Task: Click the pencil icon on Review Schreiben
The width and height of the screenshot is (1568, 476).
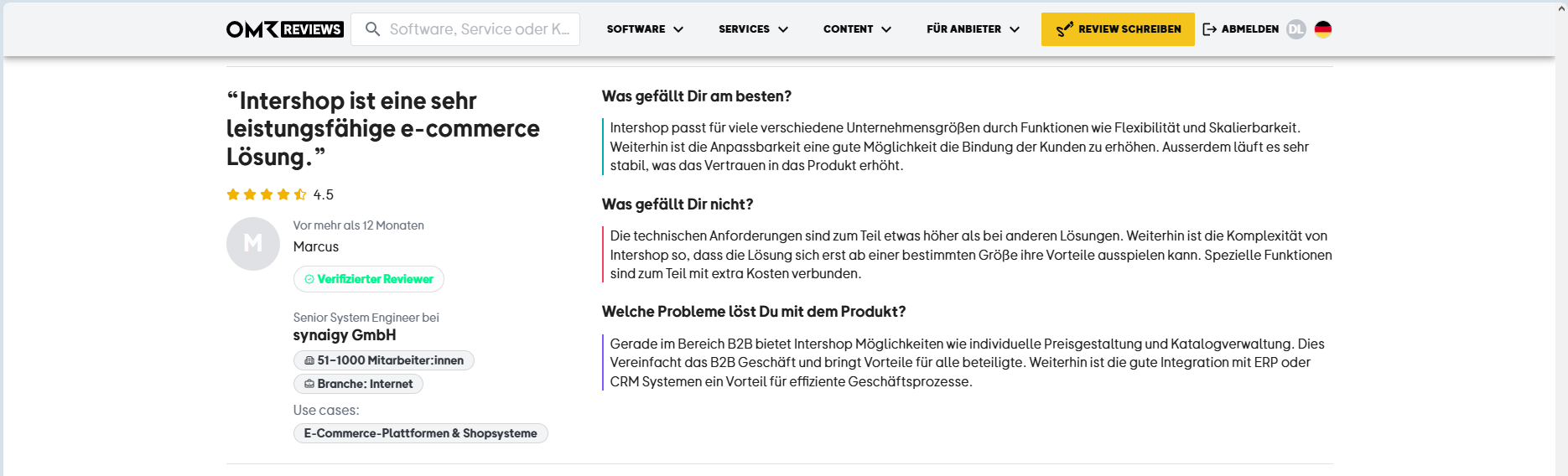Action: [x=1064, y=29]
